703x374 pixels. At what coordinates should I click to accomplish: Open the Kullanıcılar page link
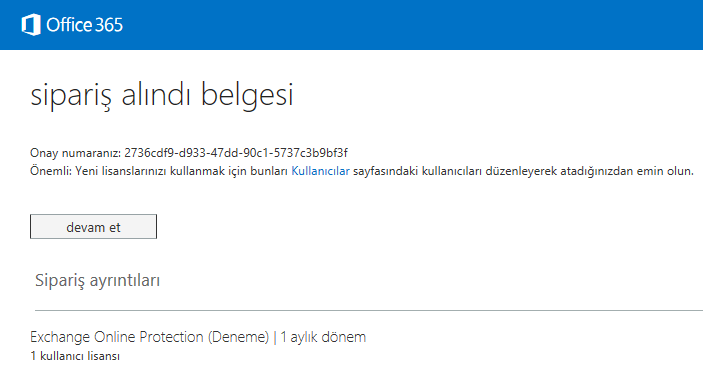[x=320, y=171]
